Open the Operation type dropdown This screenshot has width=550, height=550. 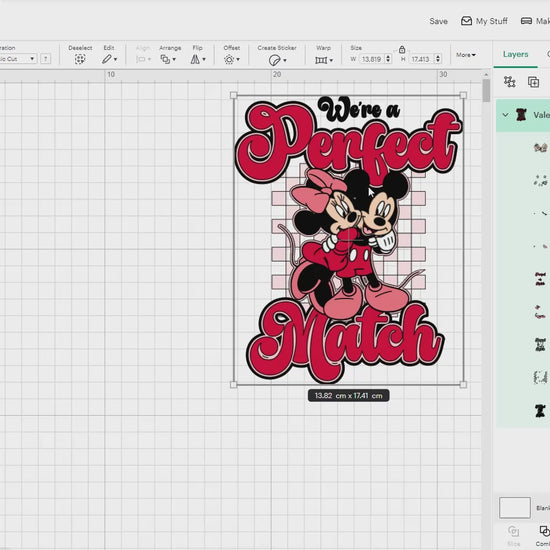[18, 59]
